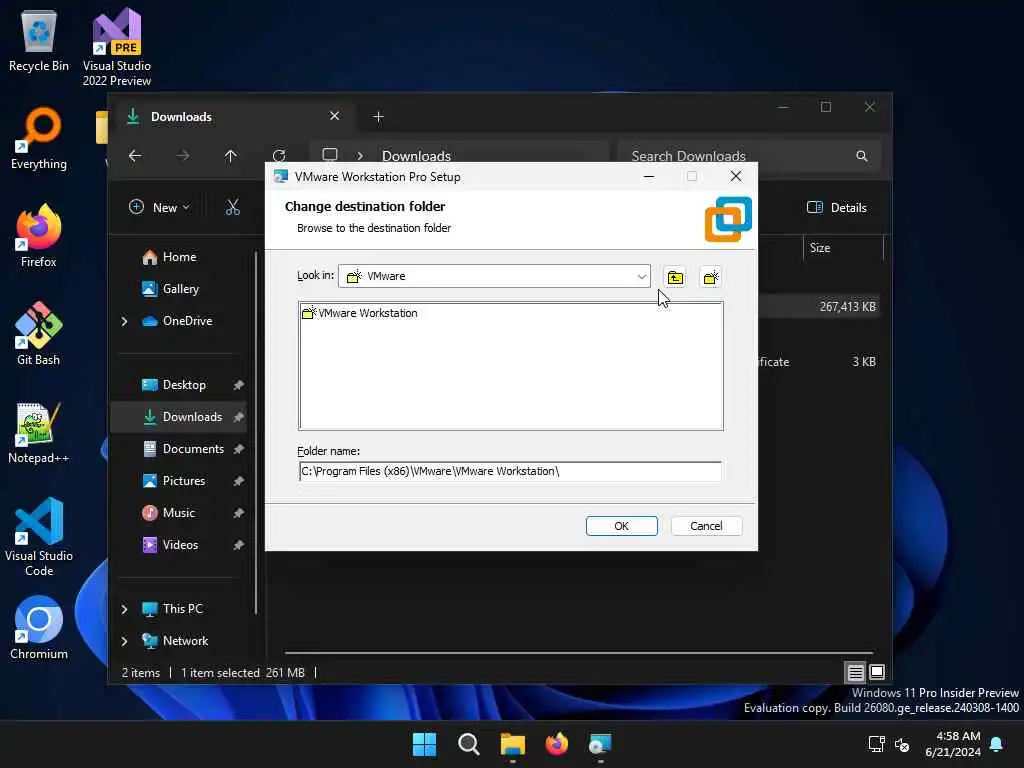The height and width of the screenshot is (768, 1024).
Task: Switch to details list view layout
Action: click(856, 672)
